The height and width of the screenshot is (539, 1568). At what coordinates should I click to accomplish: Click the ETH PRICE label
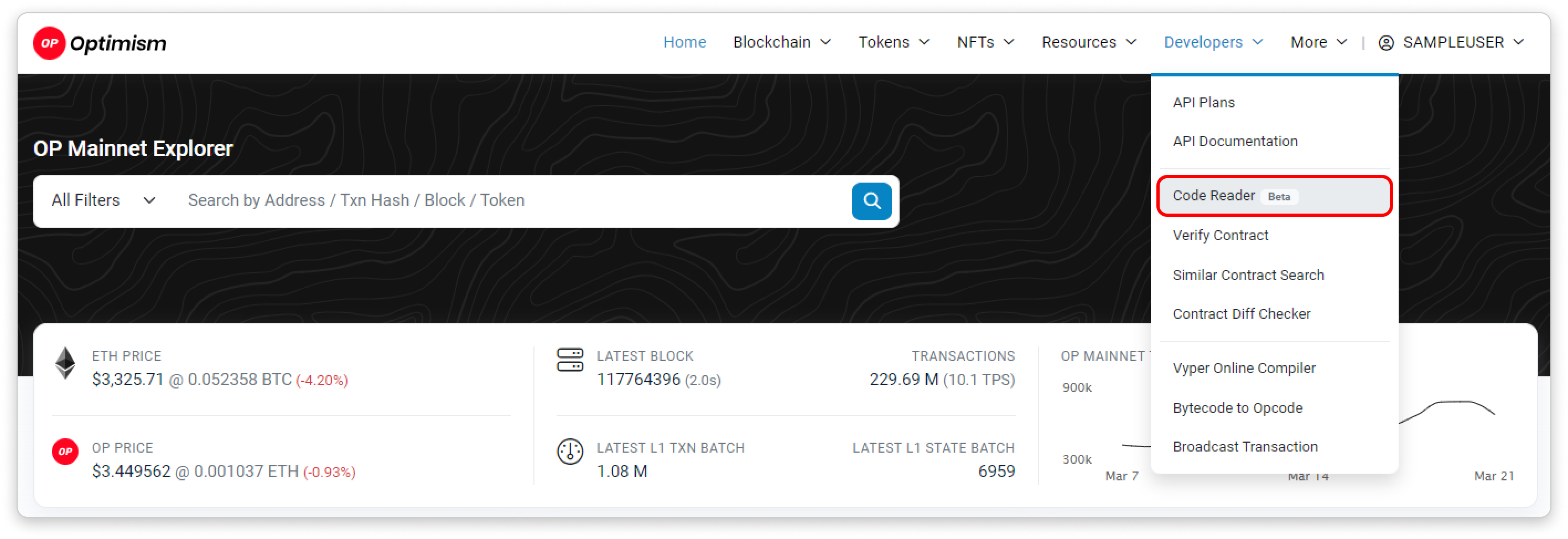(127, 356)
